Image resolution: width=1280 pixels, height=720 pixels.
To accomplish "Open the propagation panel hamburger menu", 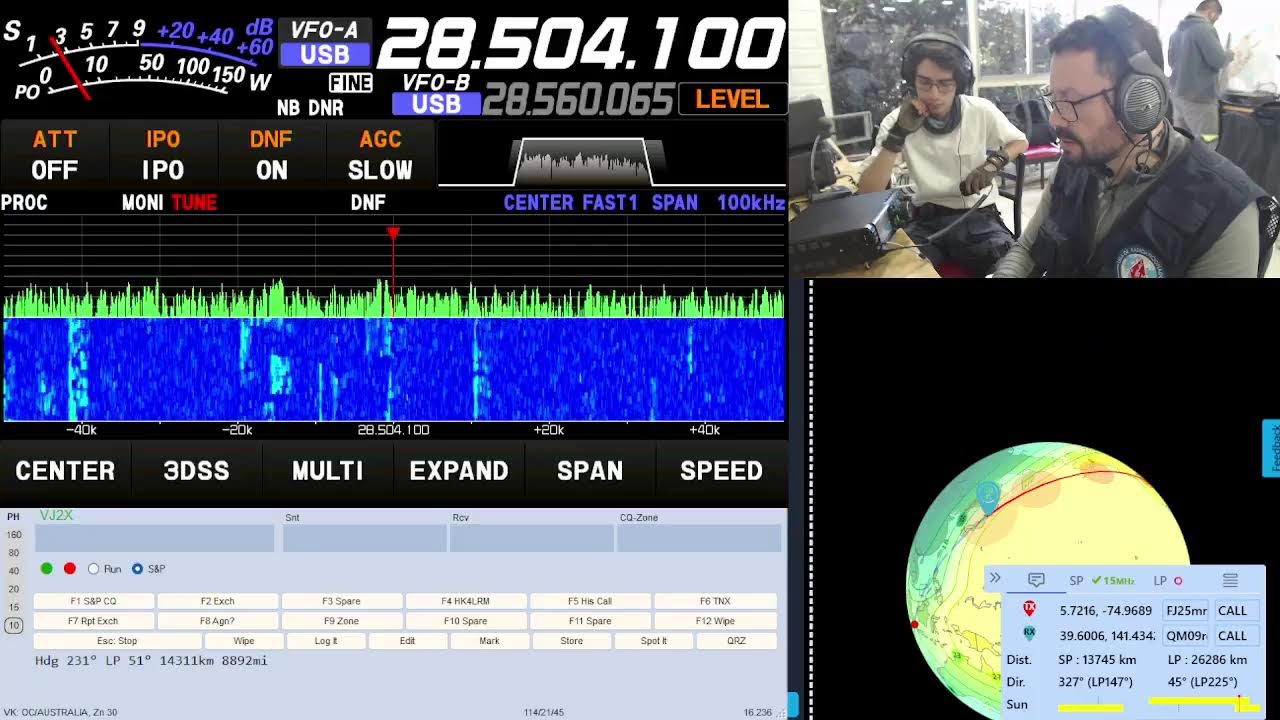I will 1230,580.
